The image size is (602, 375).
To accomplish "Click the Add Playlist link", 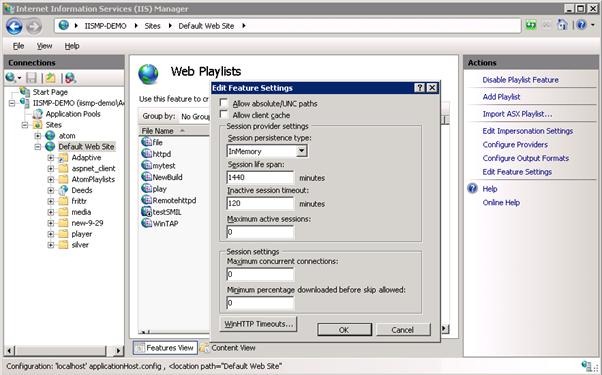I will coord(501,97).
